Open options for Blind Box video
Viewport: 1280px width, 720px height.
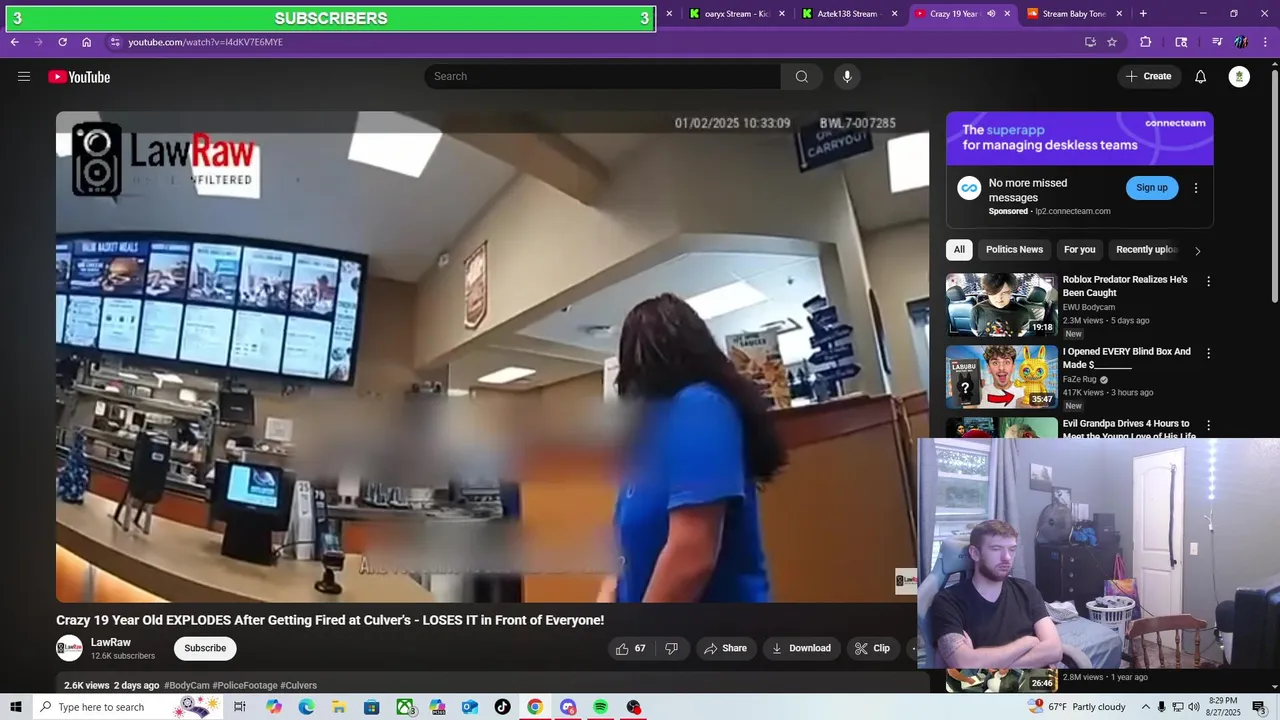pos(1208,354)
